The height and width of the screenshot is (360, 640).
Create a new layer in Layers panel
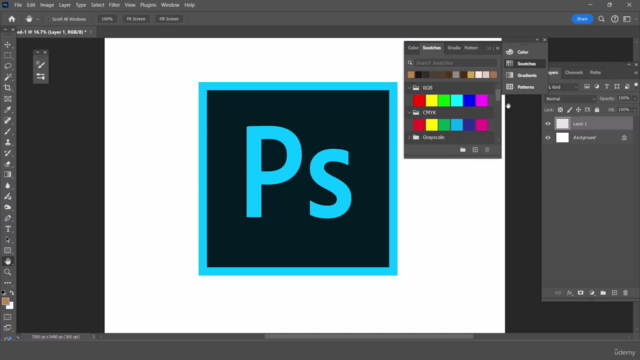pyautogui.click(x=614, y=293)
